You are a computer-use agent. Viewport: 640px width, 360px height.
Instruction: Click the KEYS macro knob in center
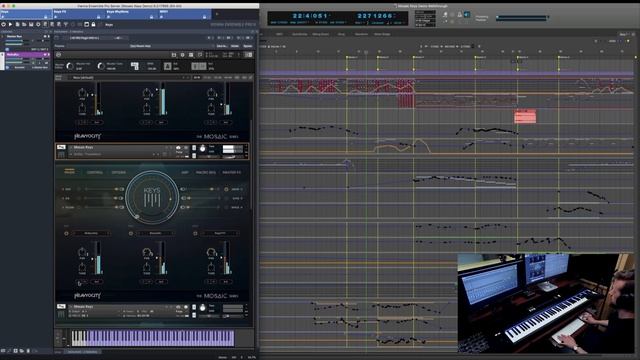tap(152, 198)
